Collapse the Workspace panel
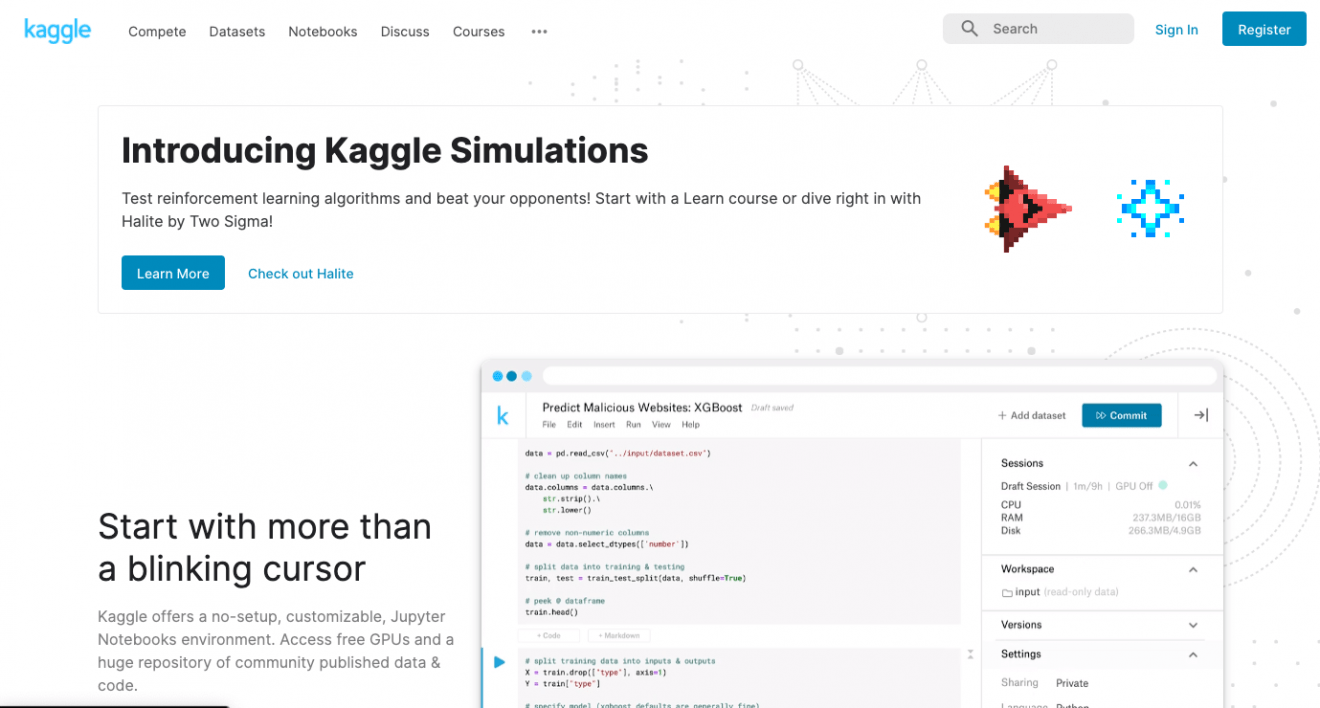This screenshot has width=1320, height=708. point(1193,569)
